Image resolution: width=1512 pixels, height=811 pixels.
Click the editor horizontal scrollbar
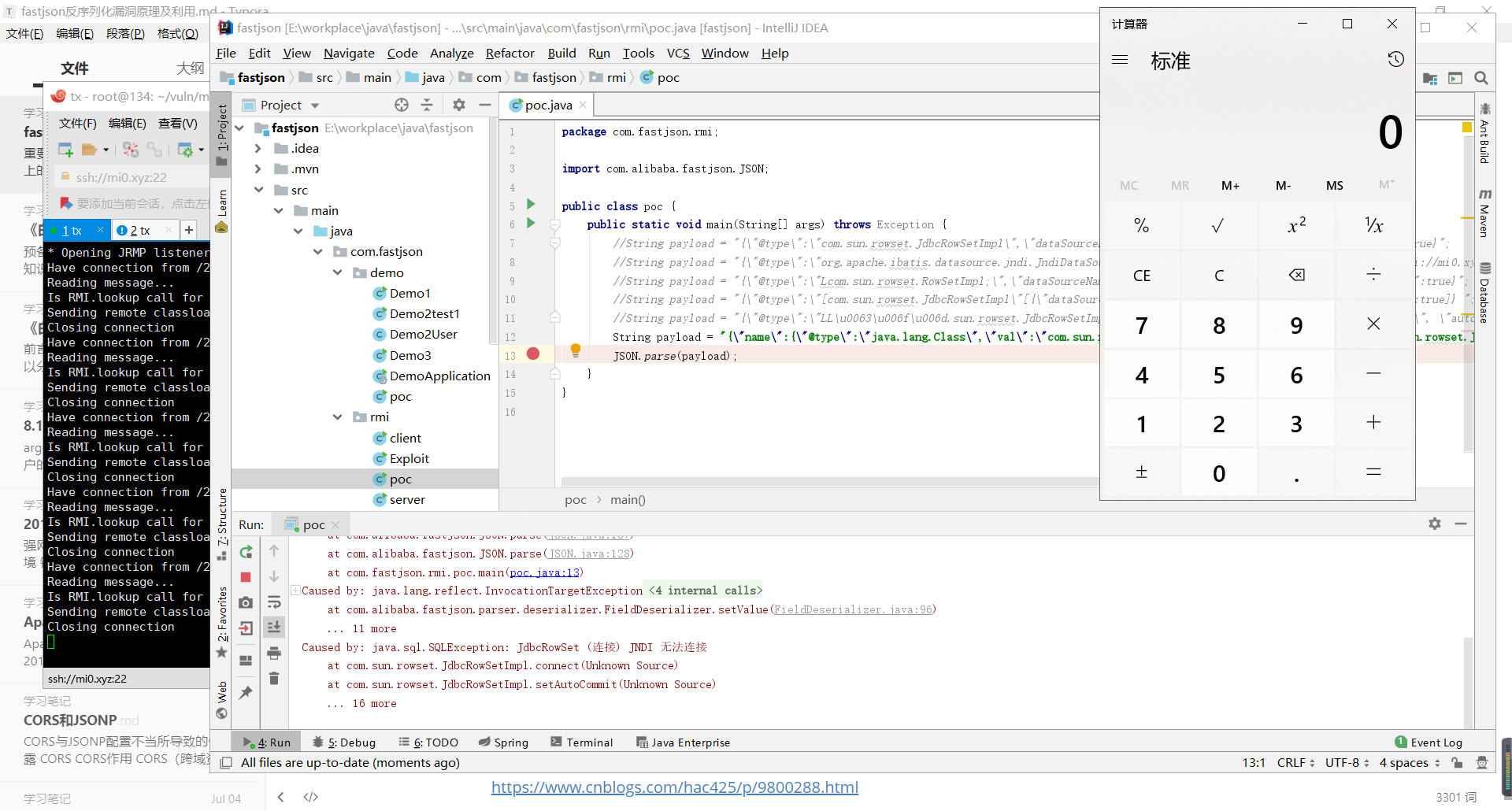click(x=830, y=481)
